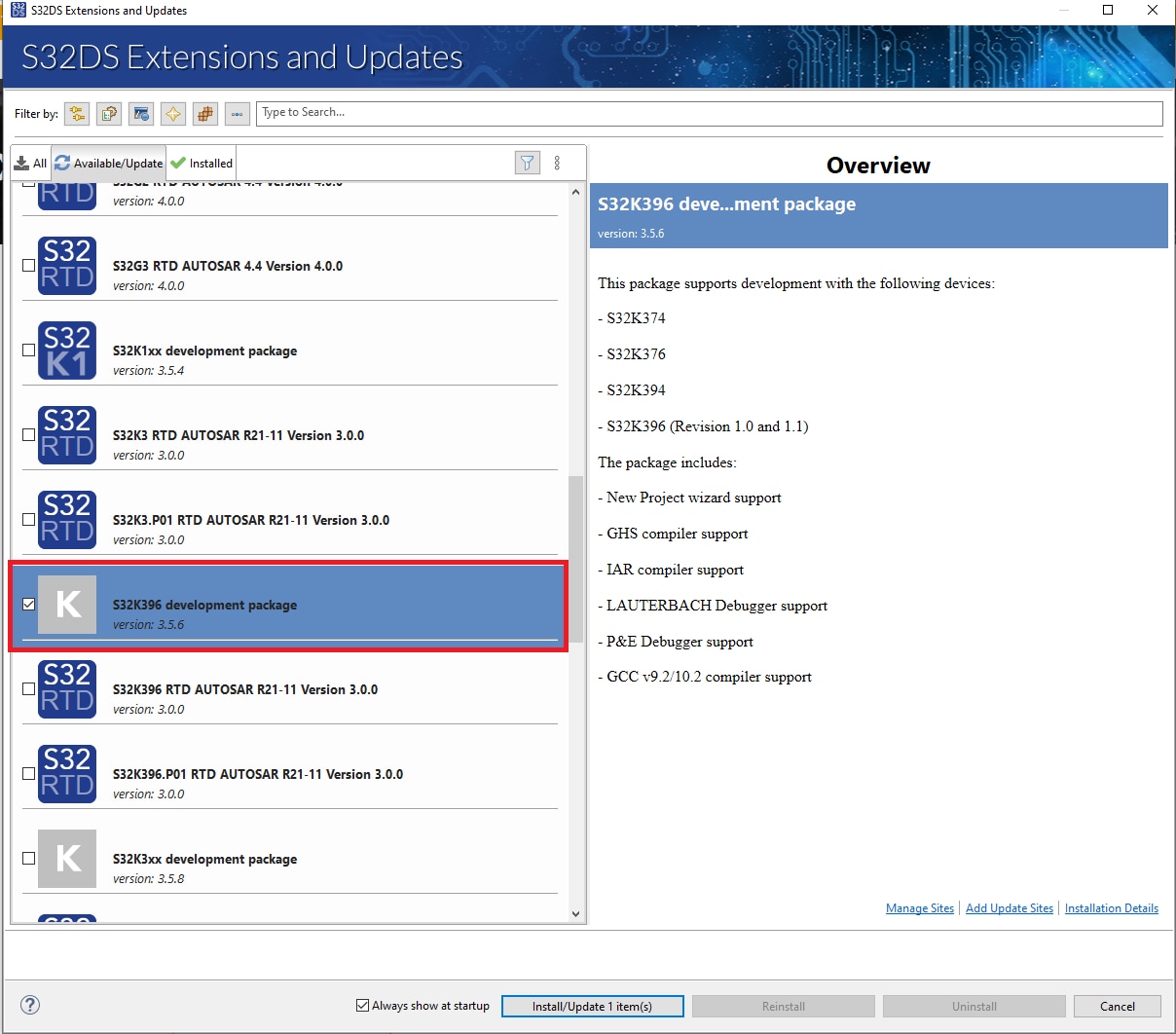
Task: Click the orange grid filter icon
Action: click(205, 114)
